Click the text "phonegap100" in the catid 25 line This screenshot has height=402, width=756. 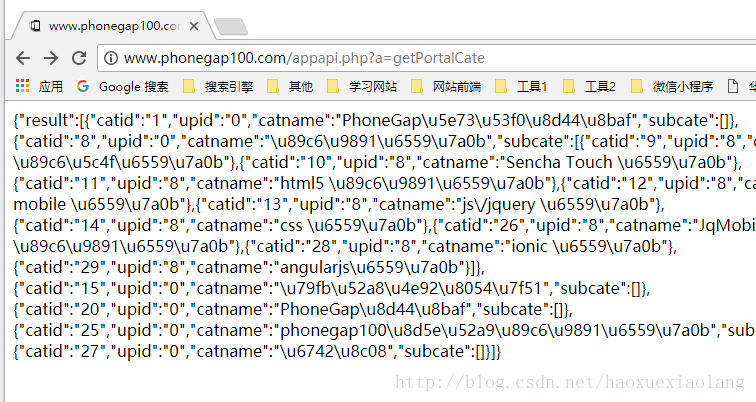pyautogui.click(x=333, y=331)
